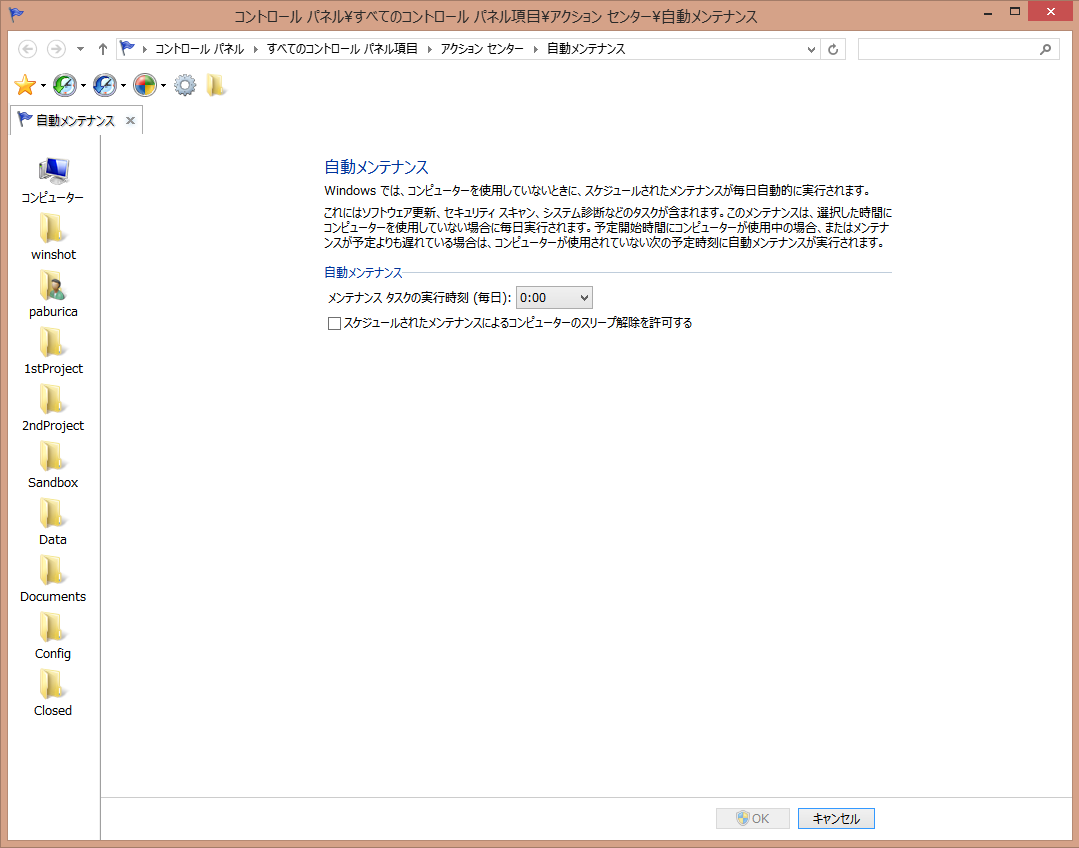The image size is (1079, 848).
Task: Open the maintenance time 0:00 dropdown
Action: 554,297
